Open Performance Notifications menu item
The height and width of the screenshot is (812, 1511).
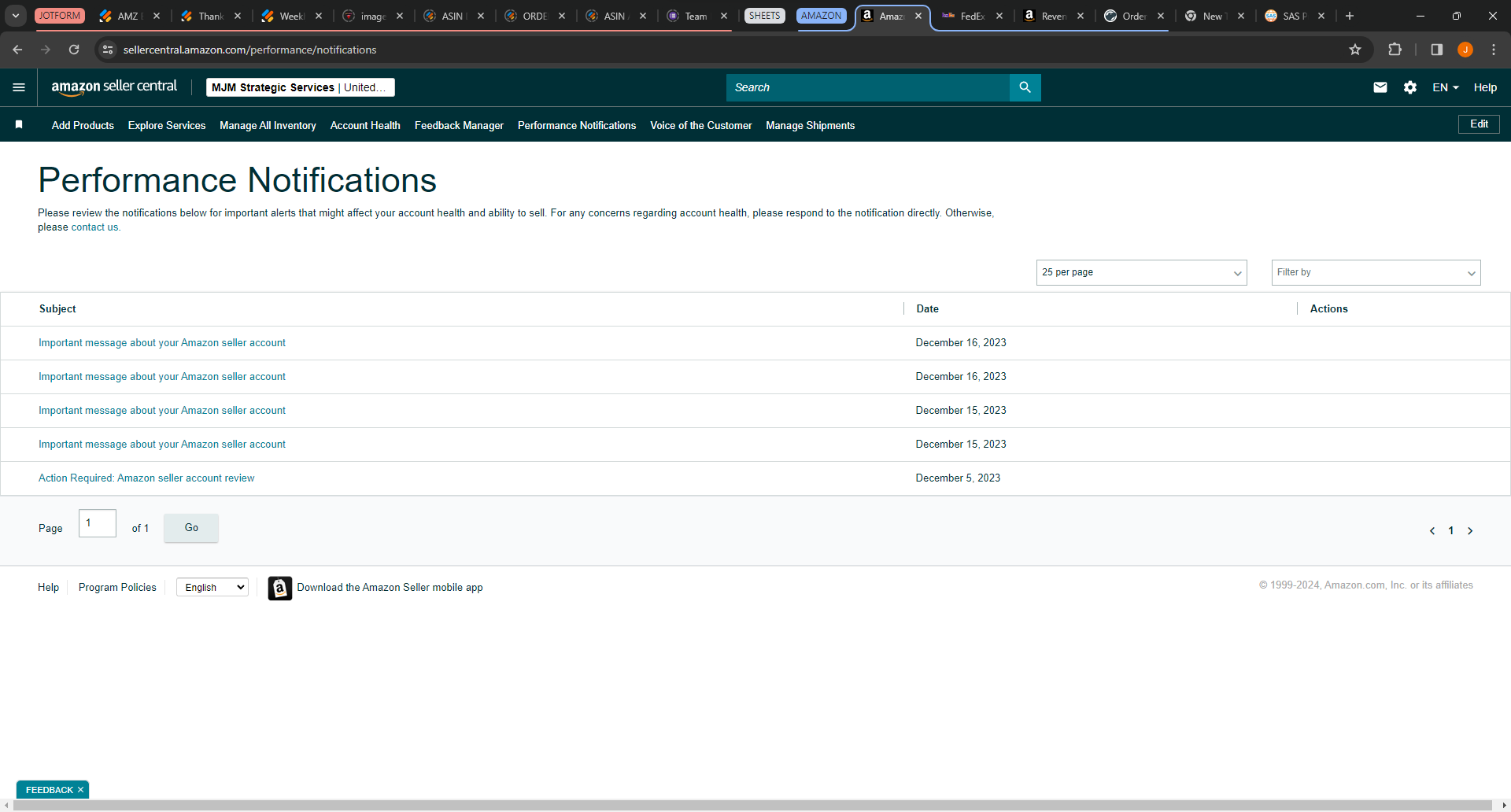click(577, 125)
